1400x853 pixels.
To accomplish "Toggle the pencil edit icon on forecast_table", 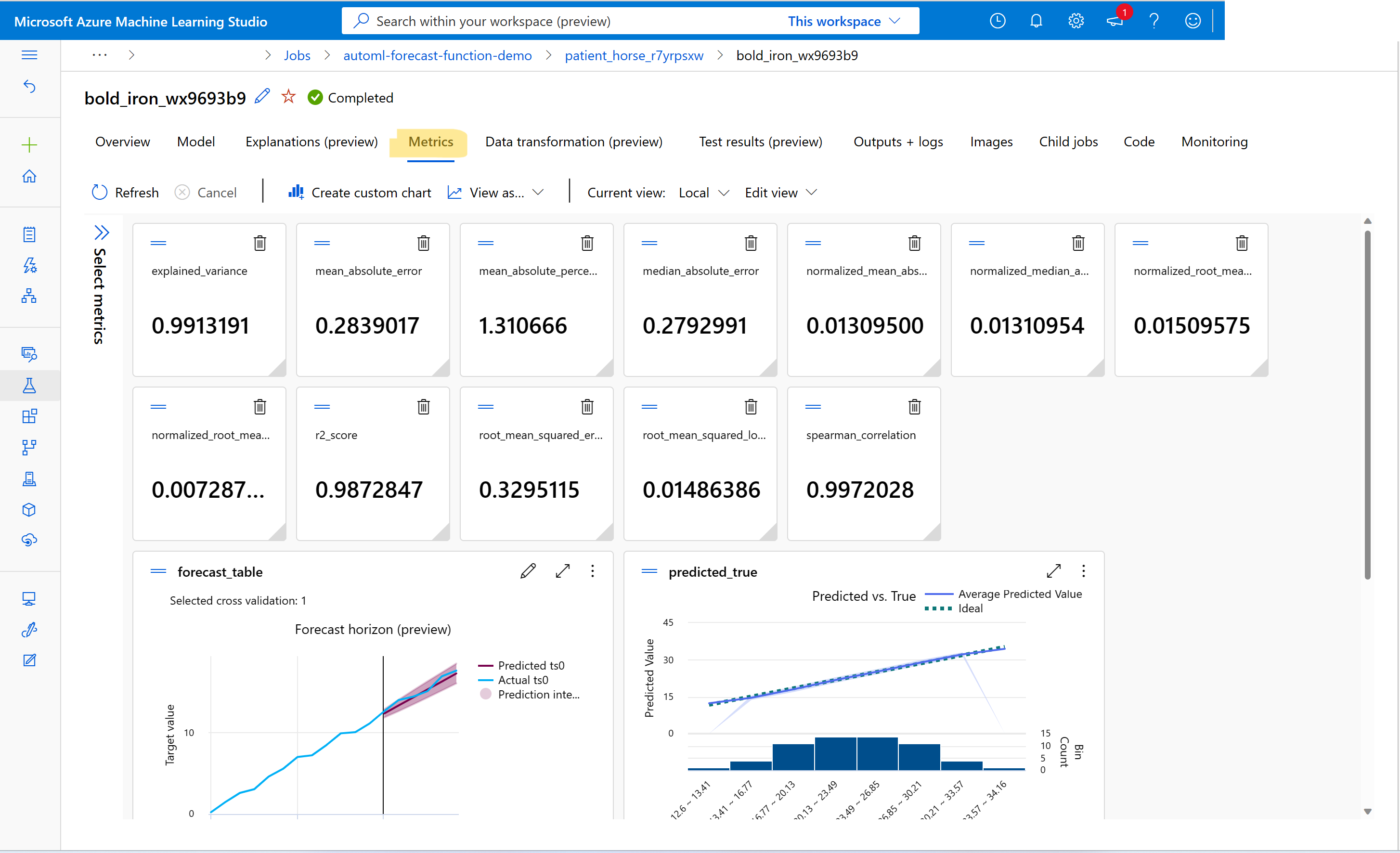I will click(528, 571).
